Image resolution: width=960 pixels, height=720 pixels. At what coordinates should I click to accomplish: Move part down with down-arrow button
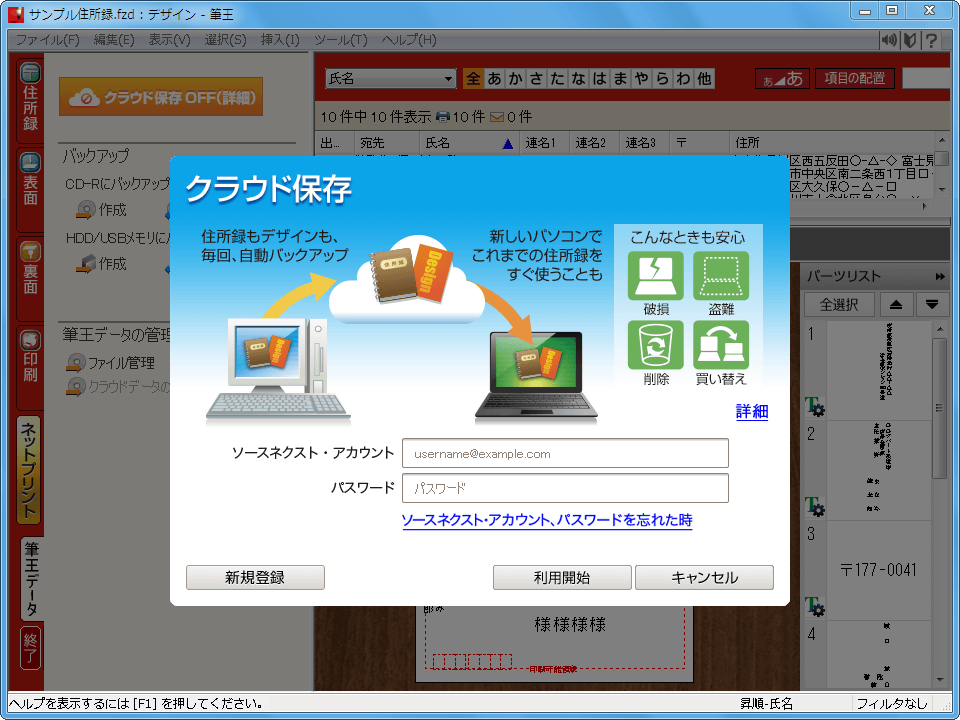pos(932,304)
